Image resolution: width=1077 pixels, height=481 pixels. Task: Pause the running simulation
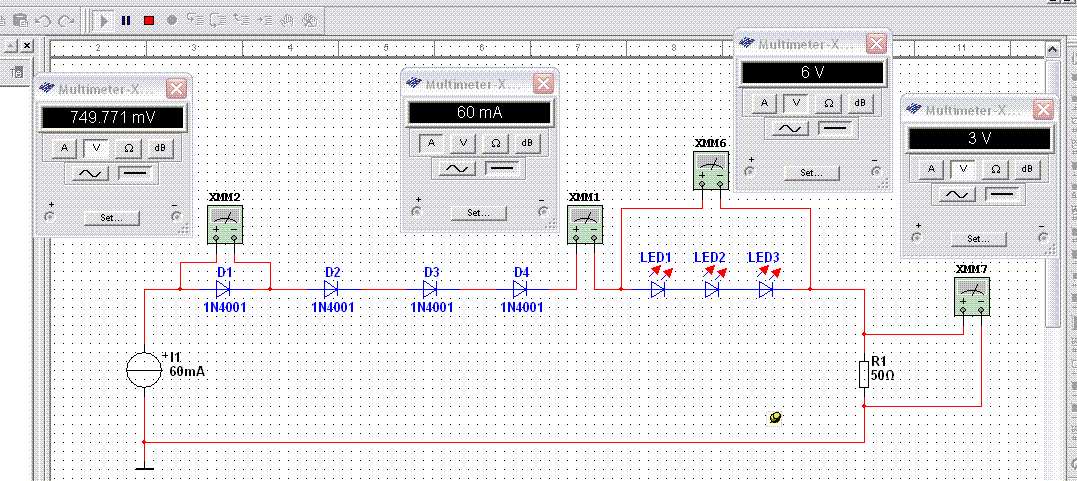126,21
